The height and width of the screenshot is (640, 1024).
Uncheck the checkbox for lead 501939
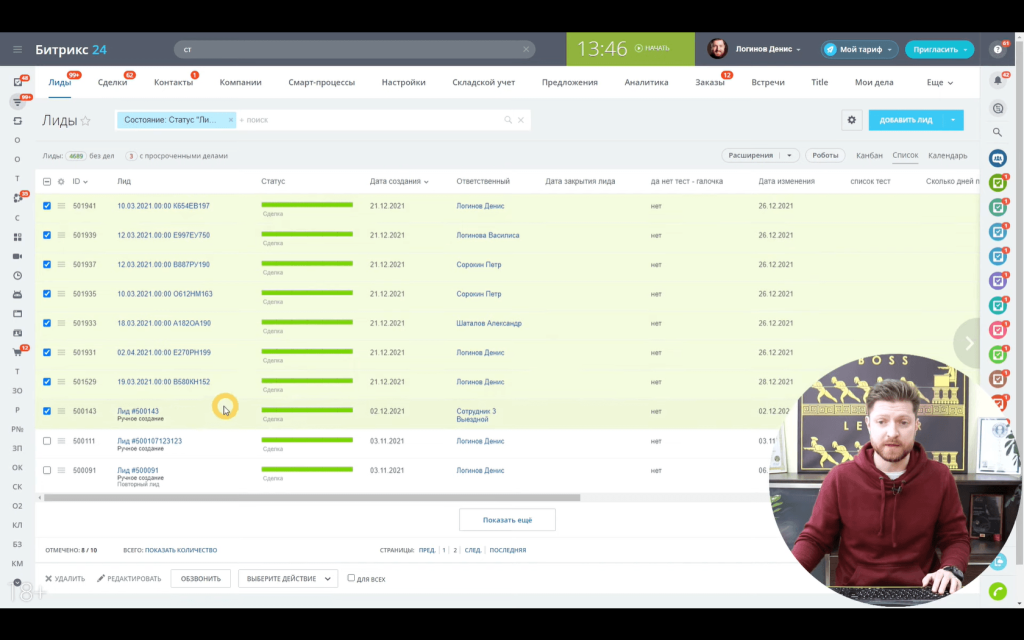pos(47,235)
